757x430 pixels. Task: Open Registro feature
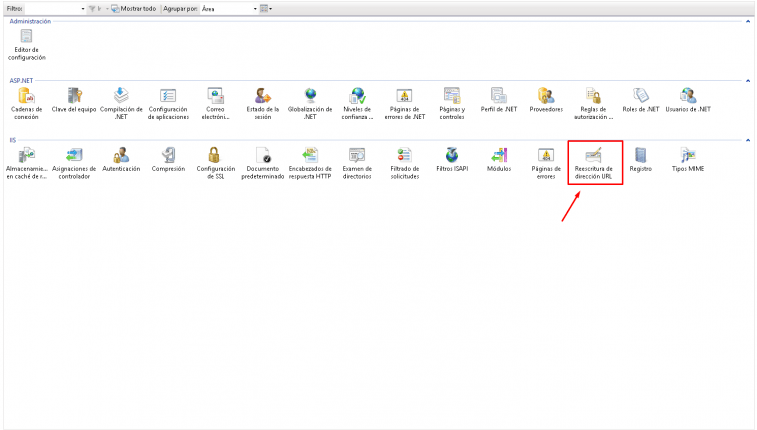pos(641,160)
